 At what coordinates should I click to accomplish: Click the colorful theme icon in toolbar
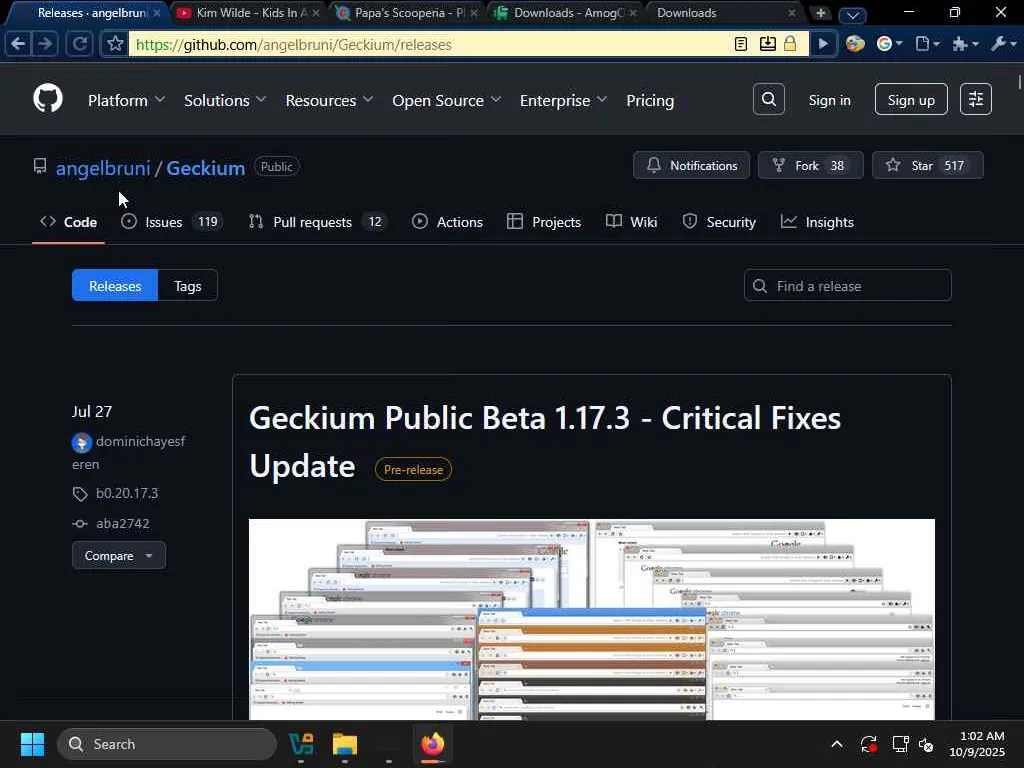coord(855,44)
